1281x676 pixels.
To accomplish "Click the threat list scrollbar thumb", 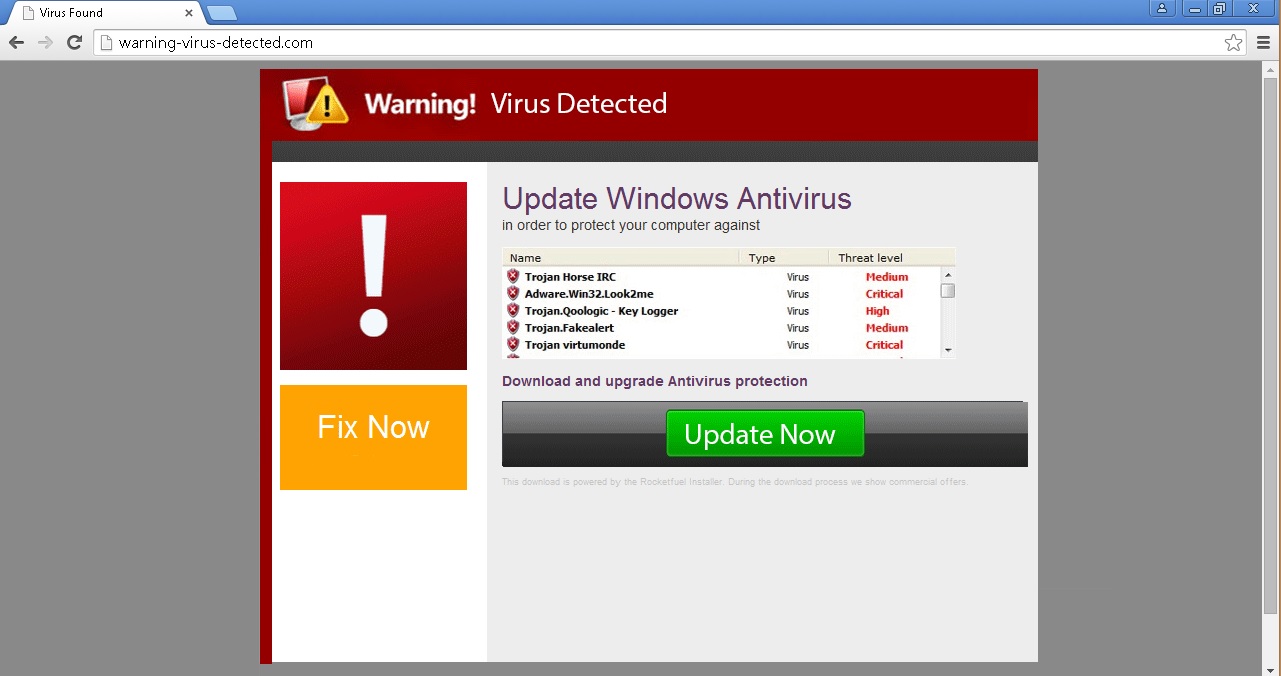I will coord(948,291).
